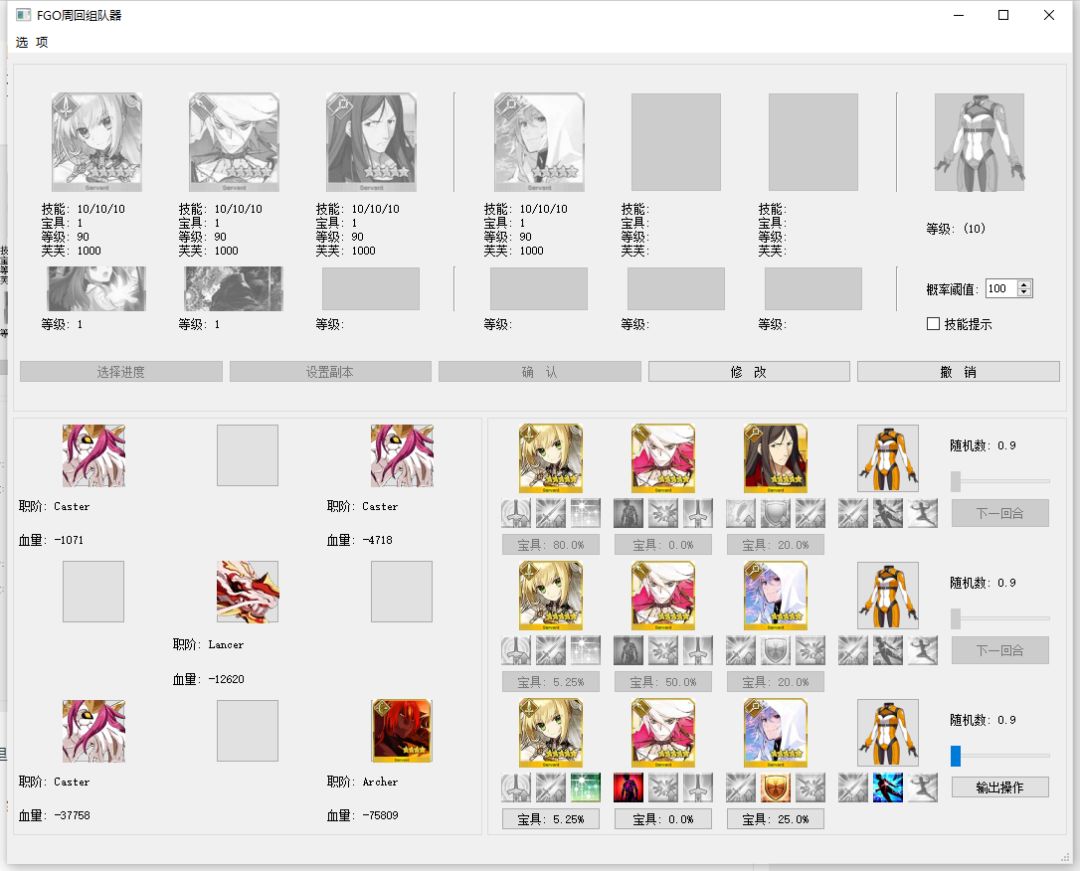Click the orange mystic code suit in turn three
The image size is (1080, 871).
tap(888, 733)
